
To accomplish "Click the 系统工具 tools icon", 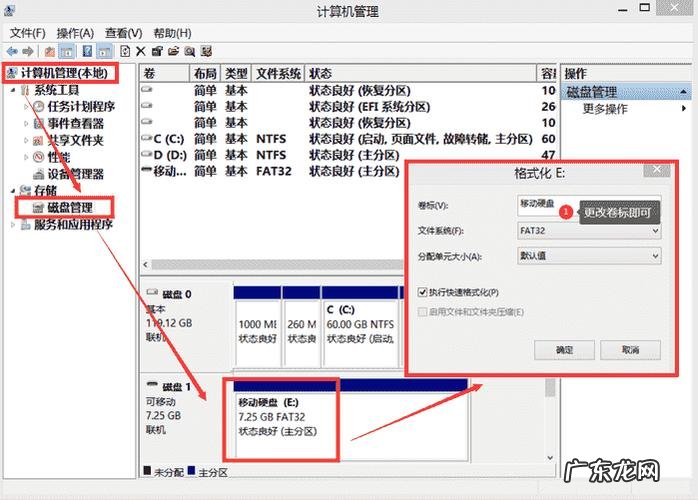I will click(25, 90).
